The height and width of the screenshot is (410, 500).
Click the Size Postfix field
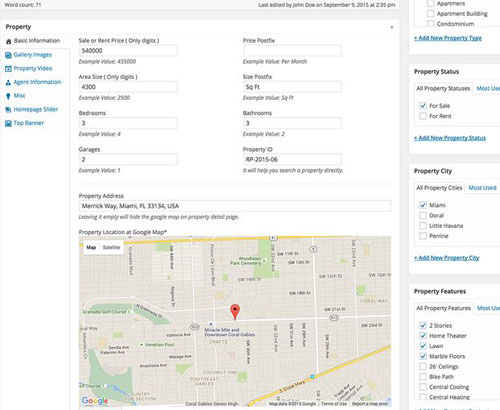click(292, 87)
